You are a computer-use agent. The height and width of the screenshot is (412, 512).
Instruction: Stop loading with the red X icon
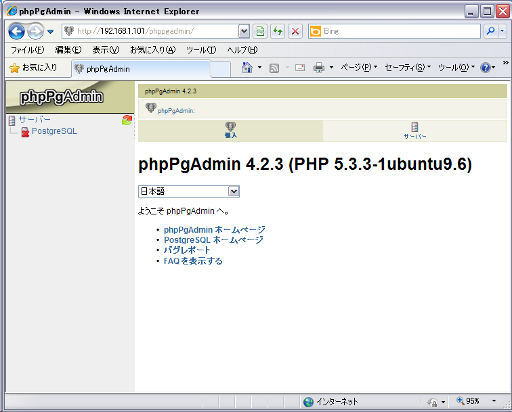pos(295,31)
